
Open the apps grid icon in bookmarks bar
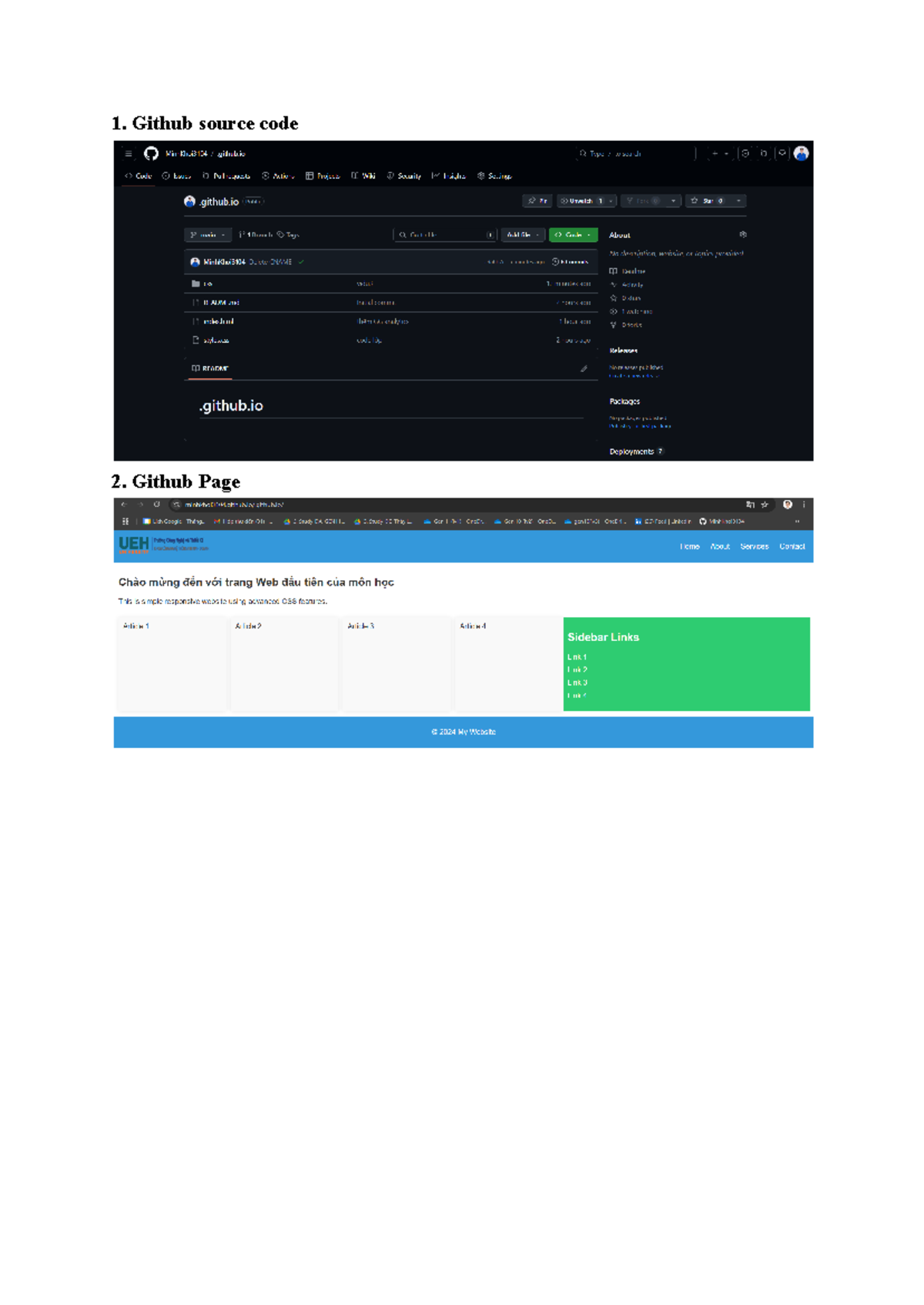click(126, 522)
